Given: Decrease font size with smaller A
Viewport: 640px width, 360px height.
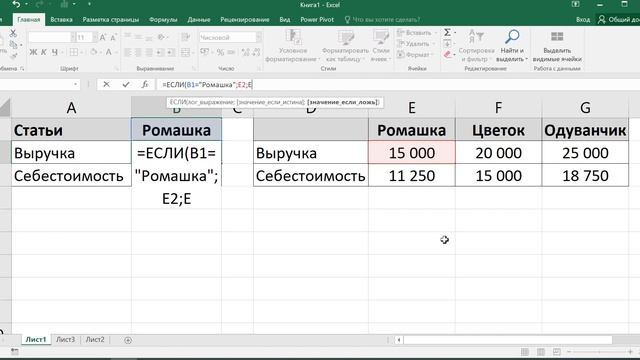Looking at the screenshot, I should [113, 38].
